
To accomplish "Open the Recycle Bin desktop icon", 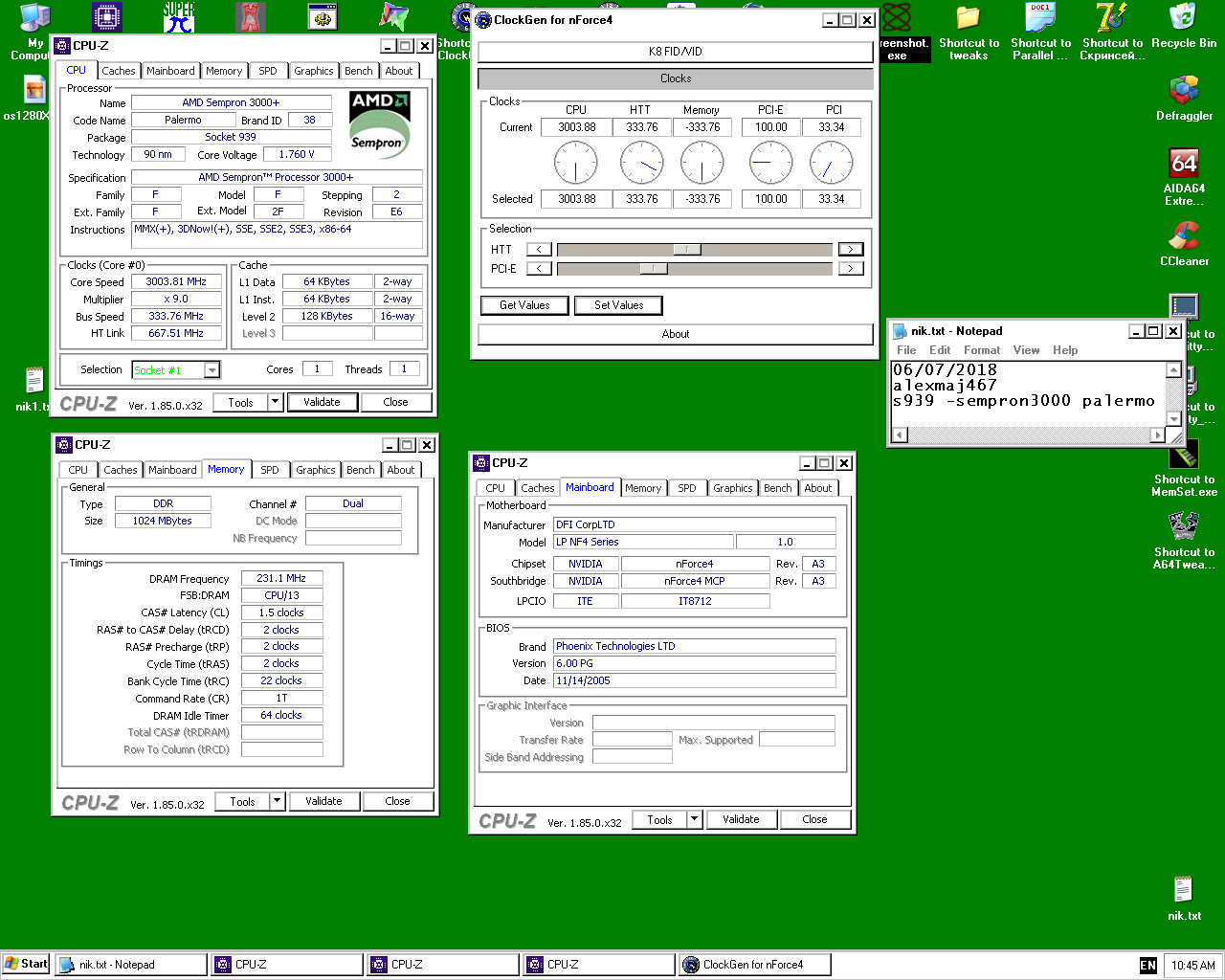I will tap(1184, 27).
